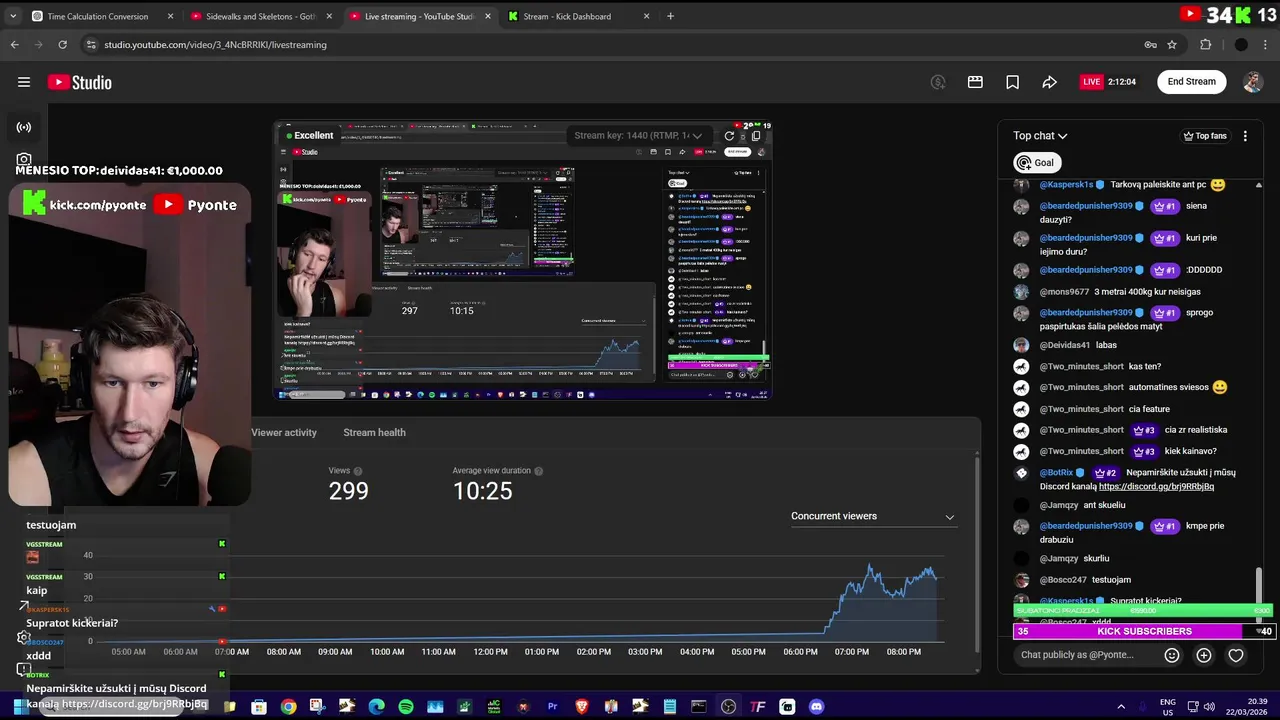This screenshot has width=1280, height=720.
Task: Click the YouTube Studio logo
Action: [79, 82]
